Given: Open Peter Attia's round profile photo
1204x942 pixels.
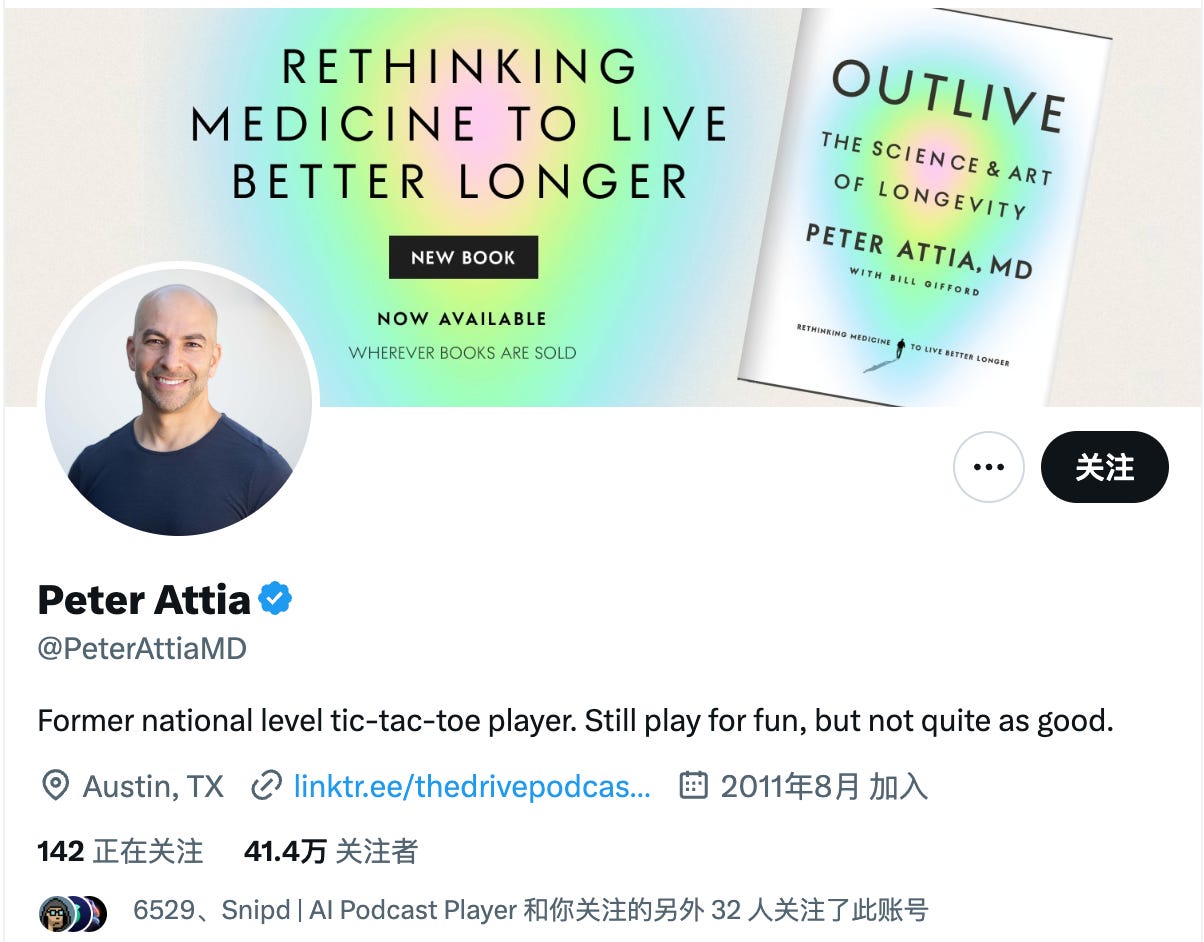Looking at the screenshot, I should (x=178, y=402).
